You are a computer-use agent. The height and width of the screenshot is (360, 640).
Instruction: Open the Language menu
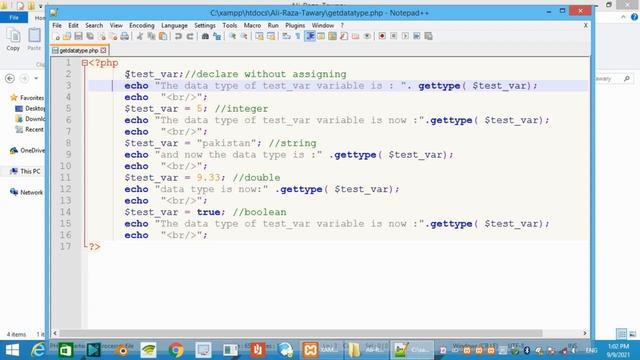[174, 25]
